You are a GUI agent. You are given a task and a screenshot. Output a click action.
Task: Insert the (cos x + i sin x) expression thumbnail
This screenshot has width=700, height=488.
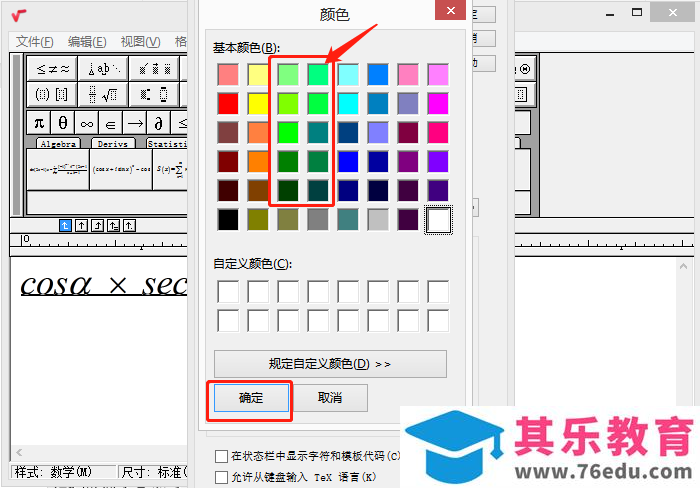click(121, 169)
